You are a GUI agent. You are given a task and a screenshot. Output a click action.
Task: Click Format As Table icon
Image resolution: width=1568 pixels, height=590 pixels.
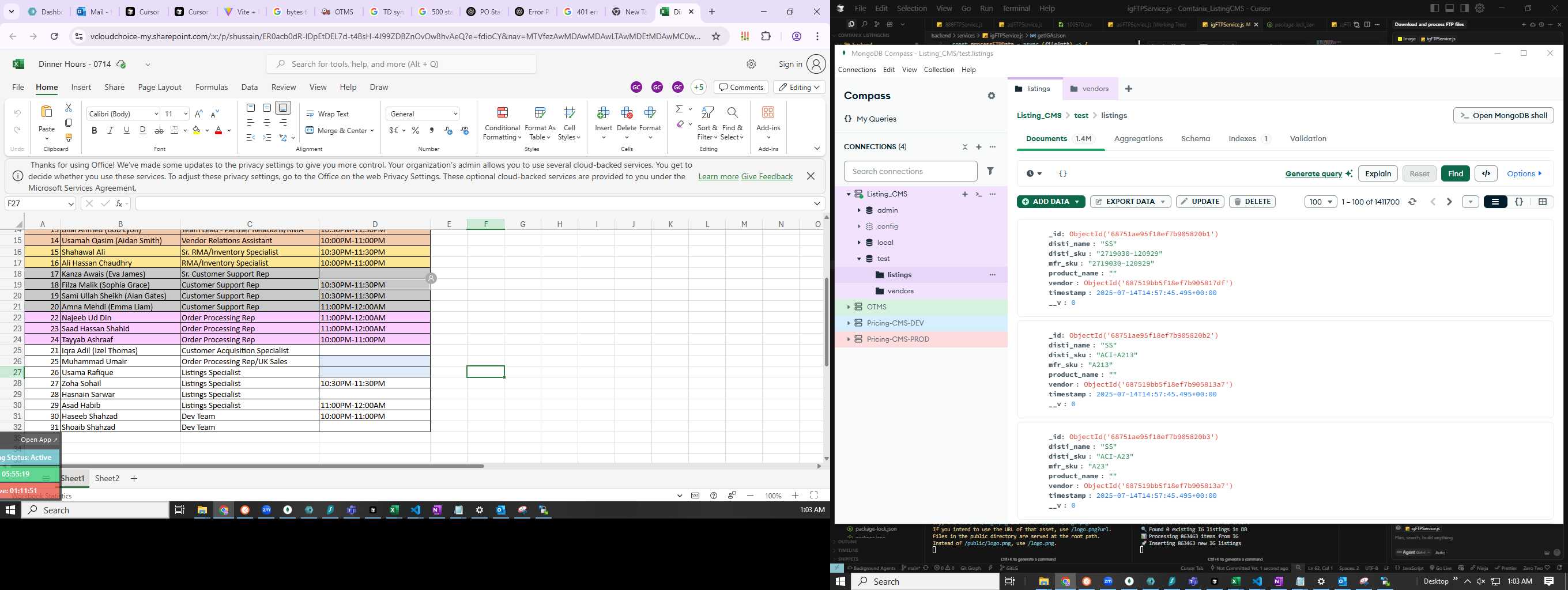540,112
